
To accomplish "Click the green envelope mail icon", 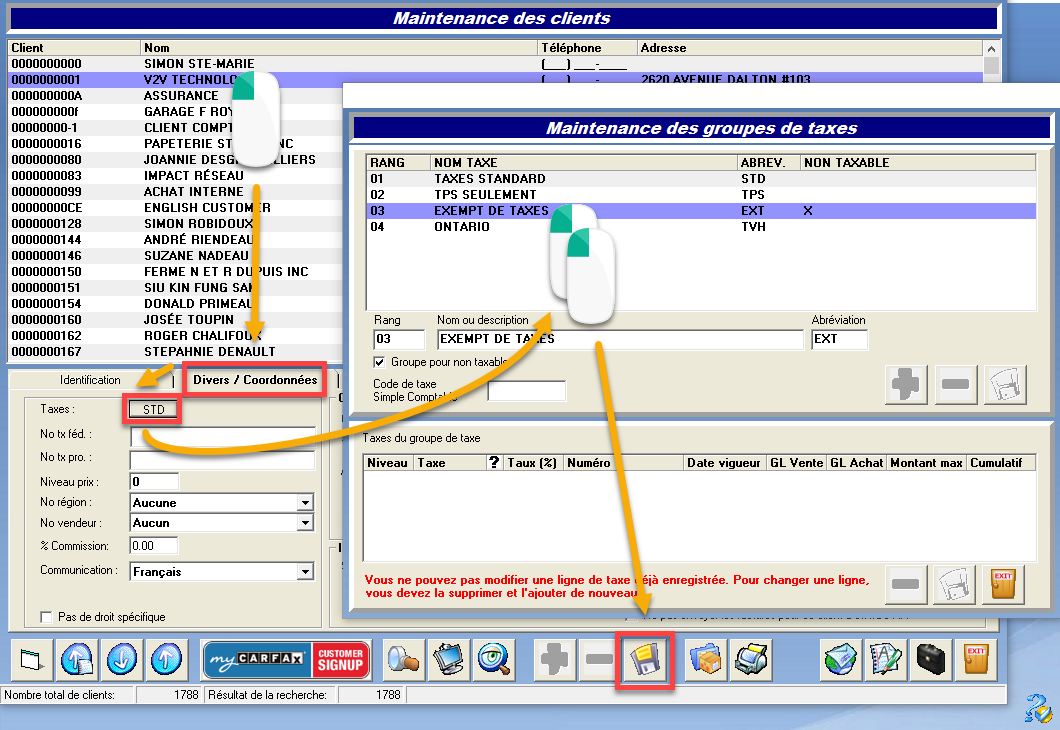I will (x=840, y=659).
